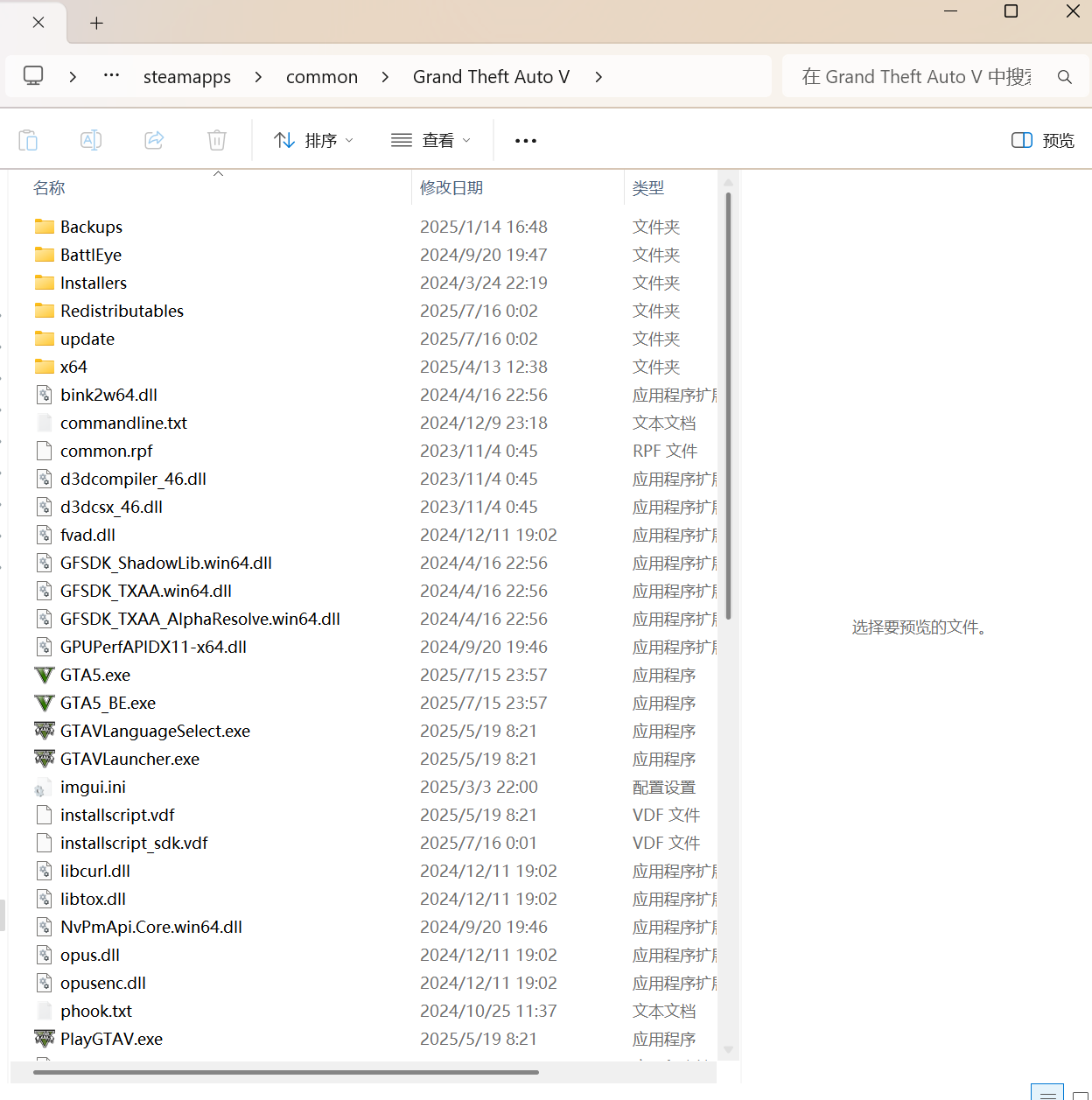
Task: Open the sort dropdown menu
Action: tap(313, 141)
